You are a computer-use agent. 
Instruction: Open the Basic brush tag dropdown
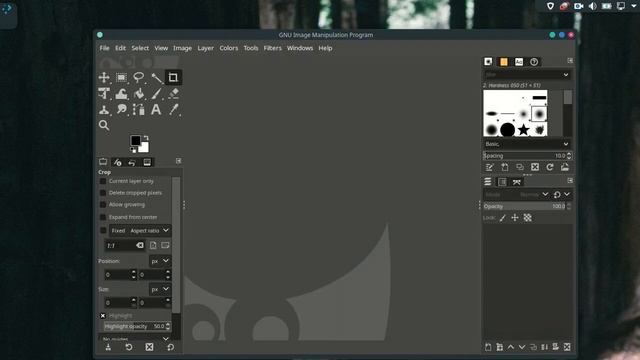[527, 144]
